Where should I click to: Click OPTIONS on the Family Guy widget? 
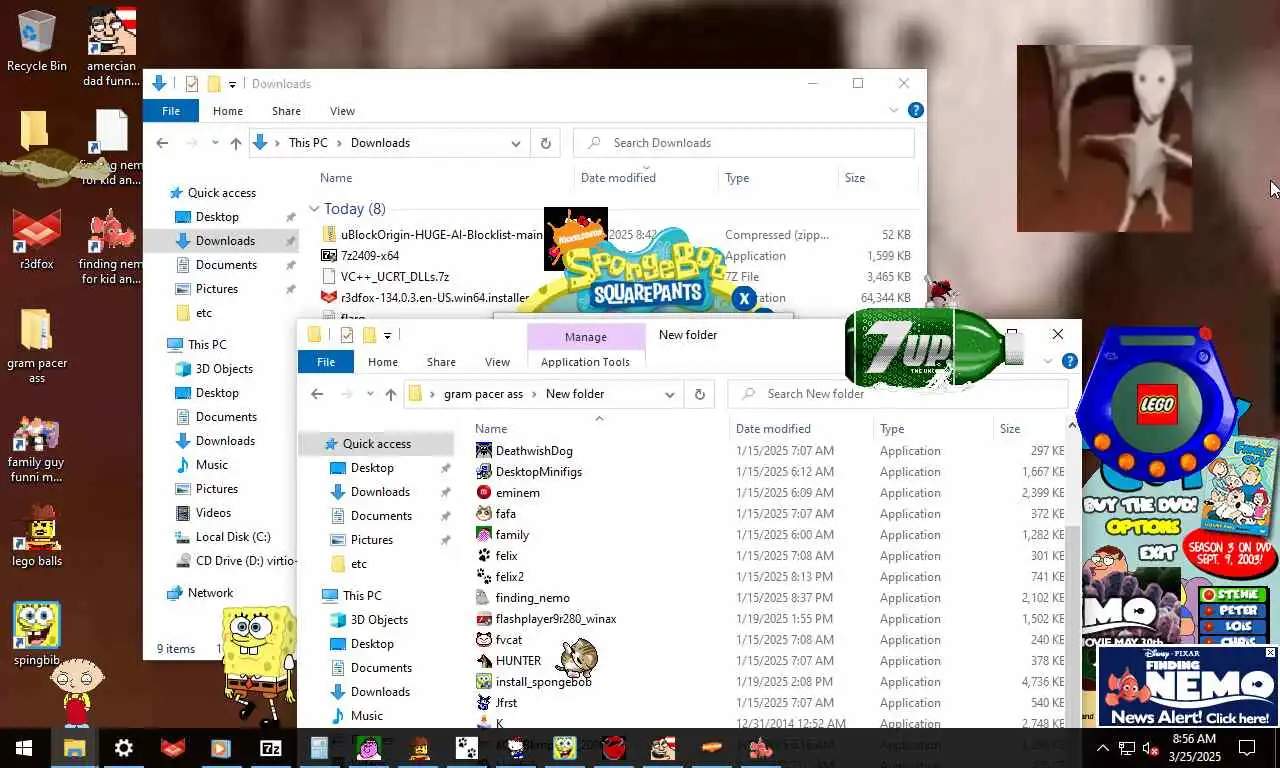point(1144,527)
